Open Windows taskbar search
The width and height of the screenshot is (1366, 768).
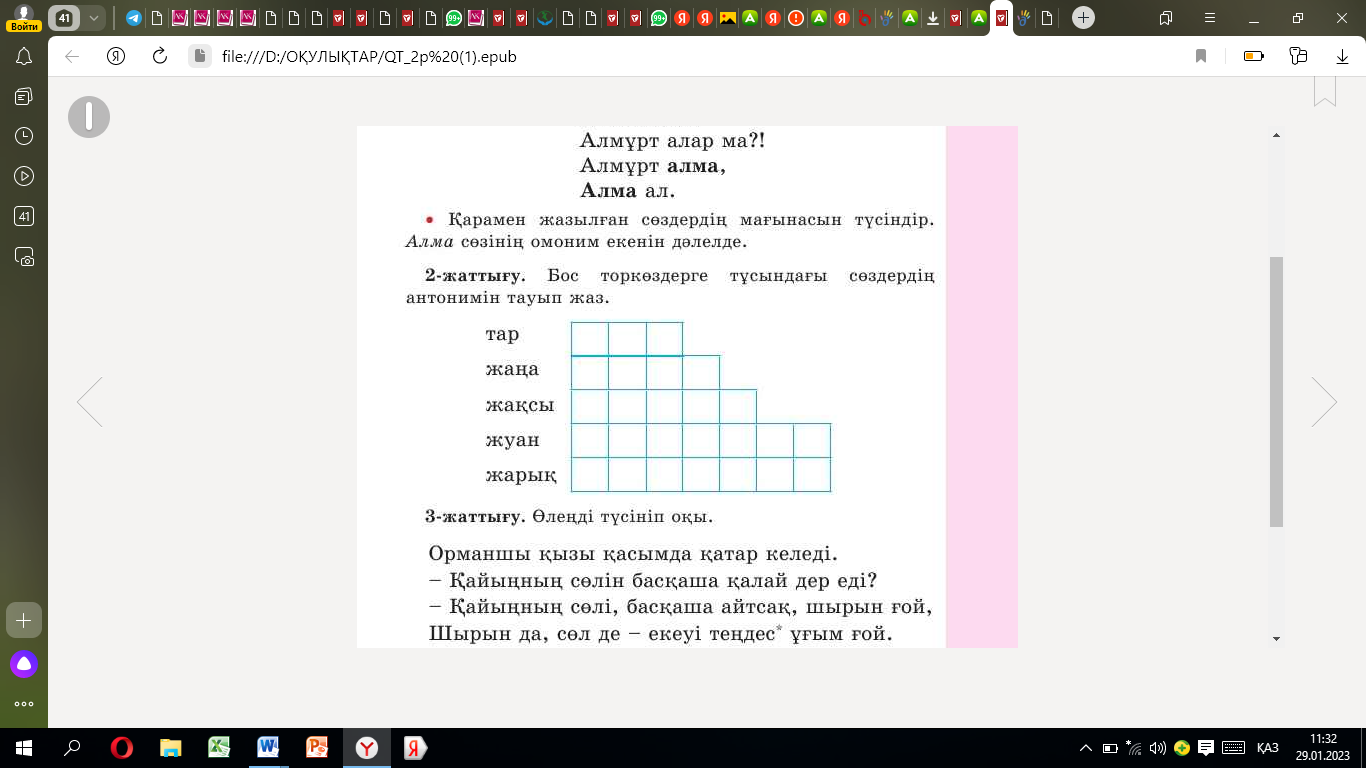tap(72, 747)
